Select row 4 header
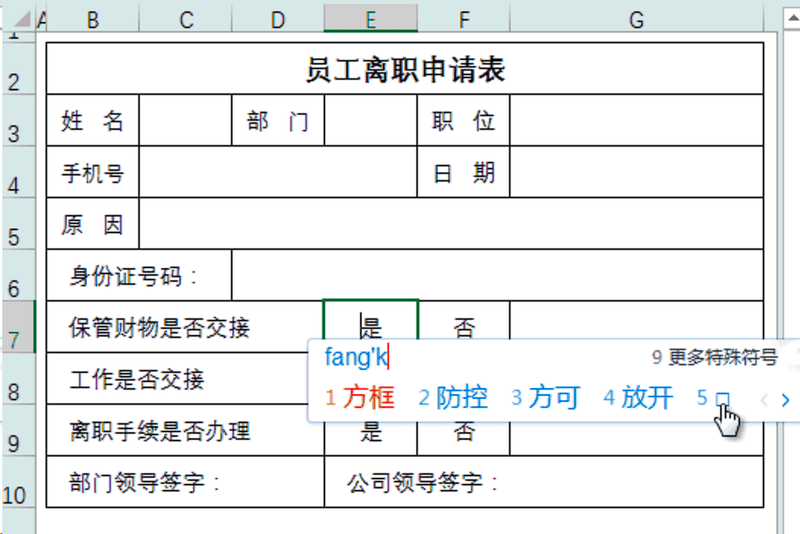Image resolution: width=800 pixels, height=534 pixels. tap(18, 172)
